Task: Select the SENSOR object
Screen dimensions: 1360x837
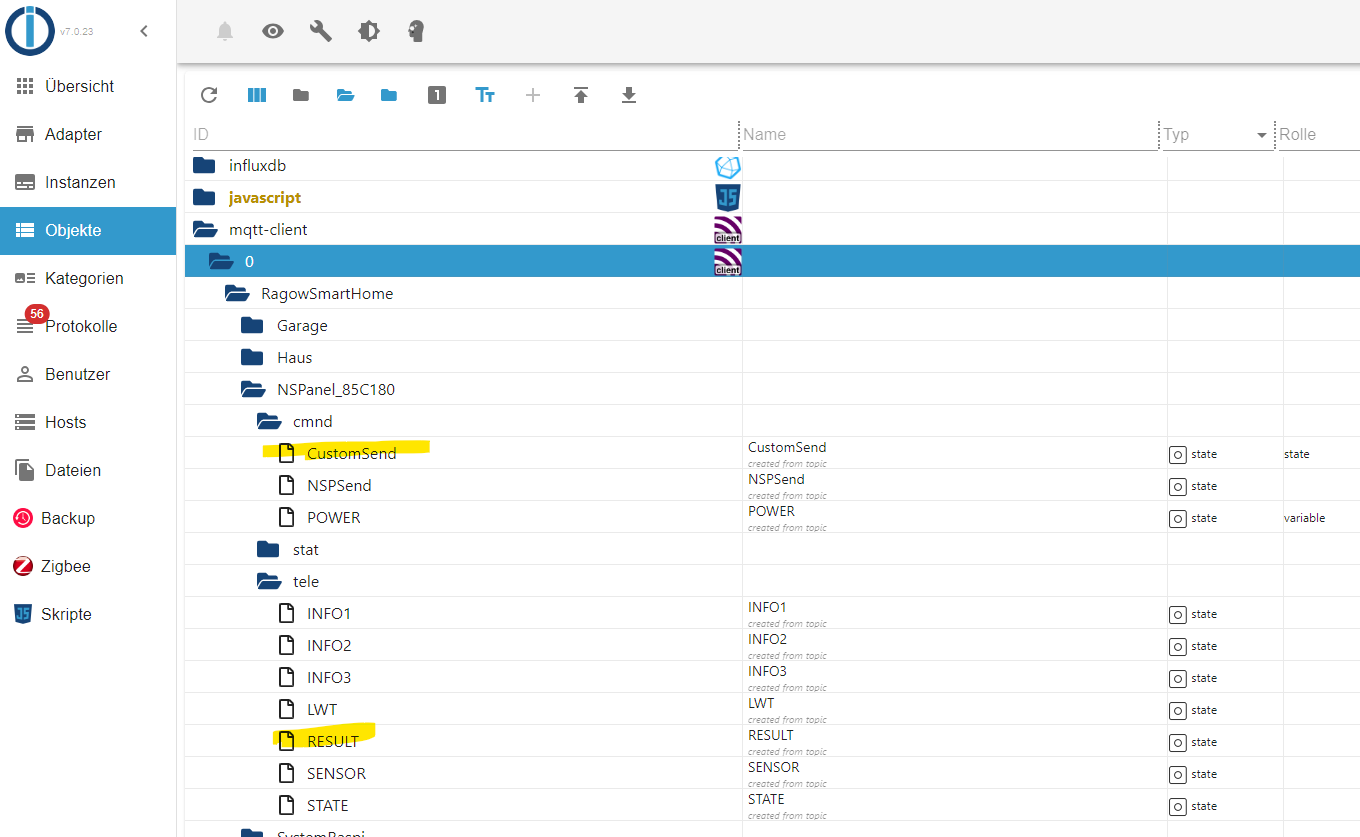Action: (x=336, y=773)
